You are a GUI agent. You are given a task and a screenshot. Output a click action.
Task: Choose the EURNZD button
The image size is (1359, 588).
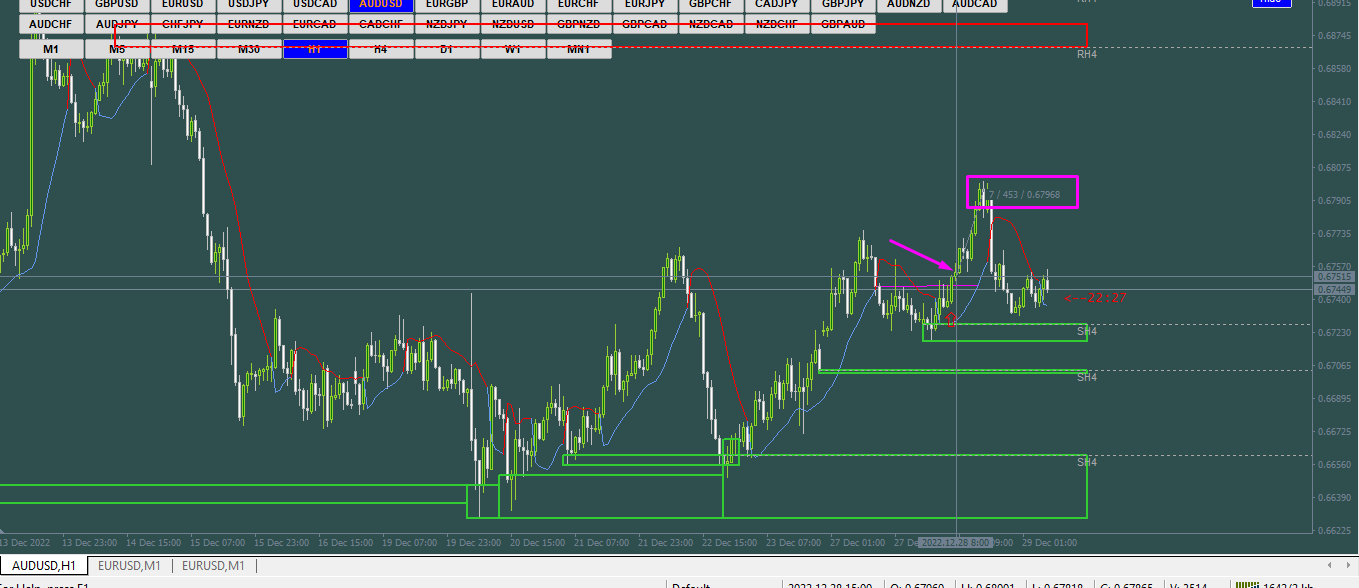(249, 24)
